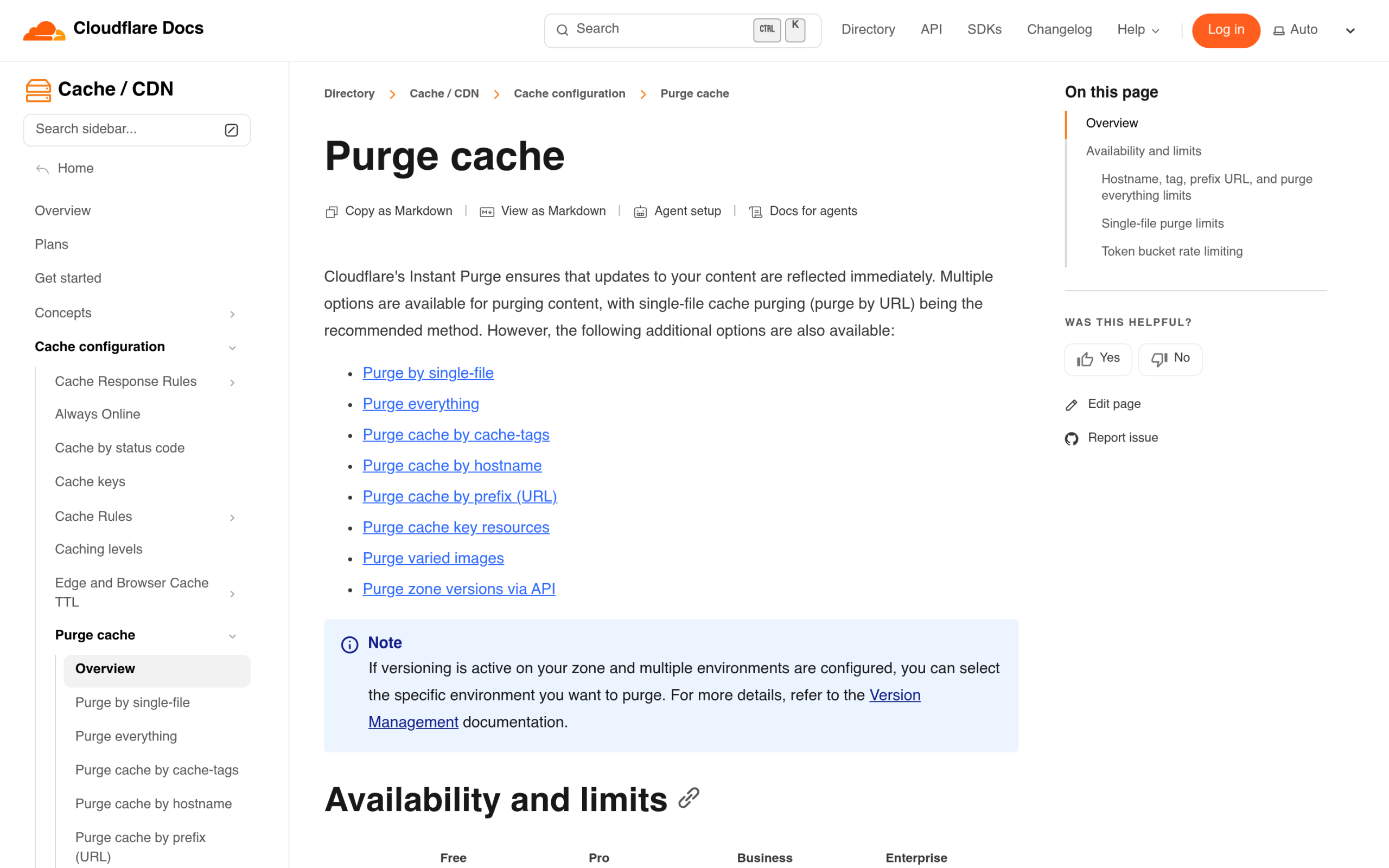The width and height of the screenshot is (1389, 868).
Task: Click the Cloudflare Docs title text
Action: point(138,29)
